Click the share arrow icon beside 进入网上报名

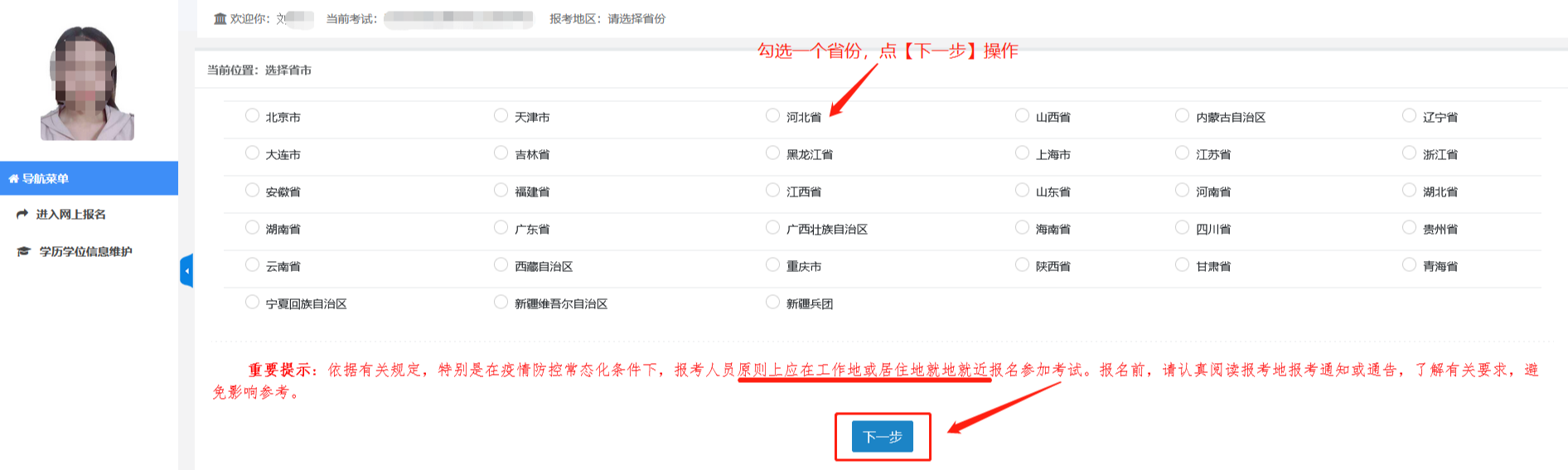tap(22, 214)
